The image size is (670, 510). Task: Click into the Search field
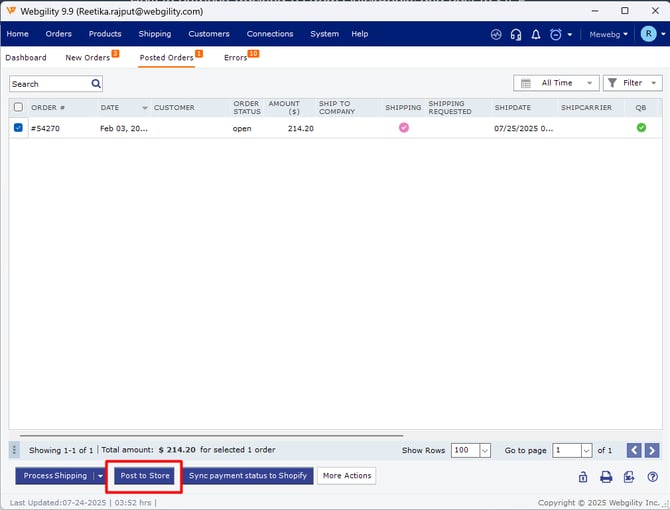point(55,84)
